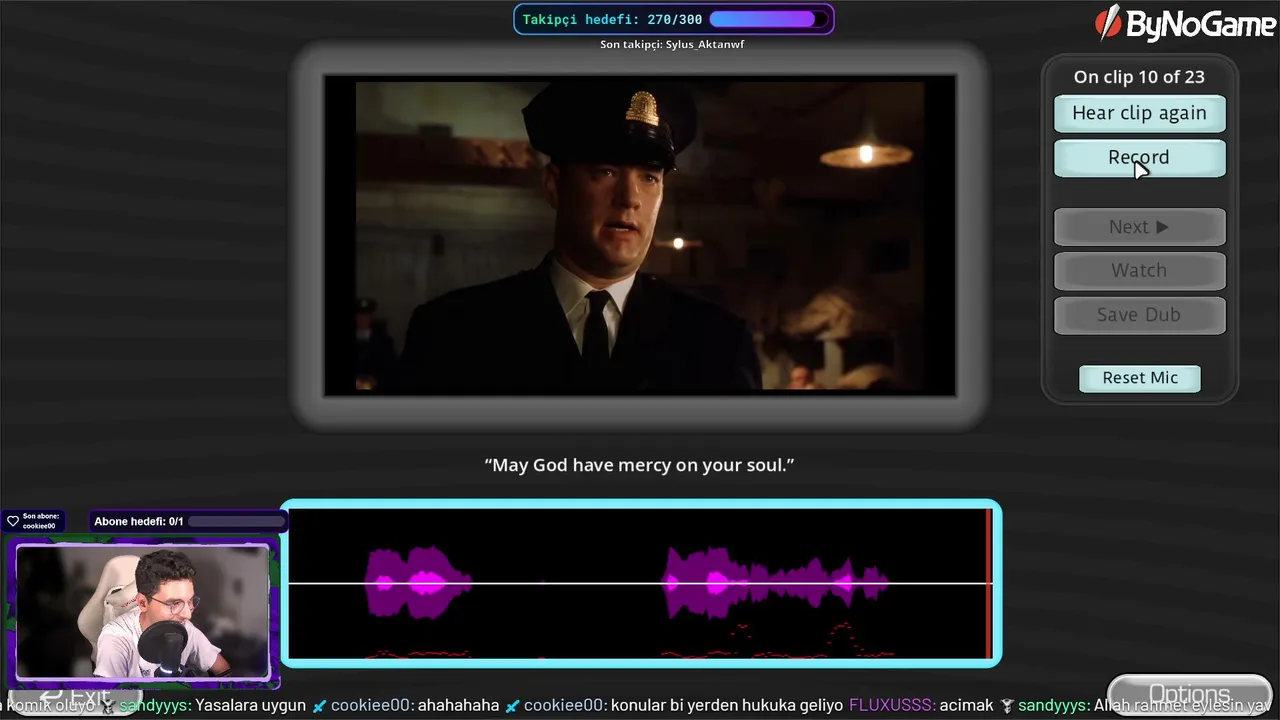This screenshot has height=720, width=1280.
Task: Click the "Son takipçi: Sylus_Aktanwf" text
Action: [x=672, y=45]
